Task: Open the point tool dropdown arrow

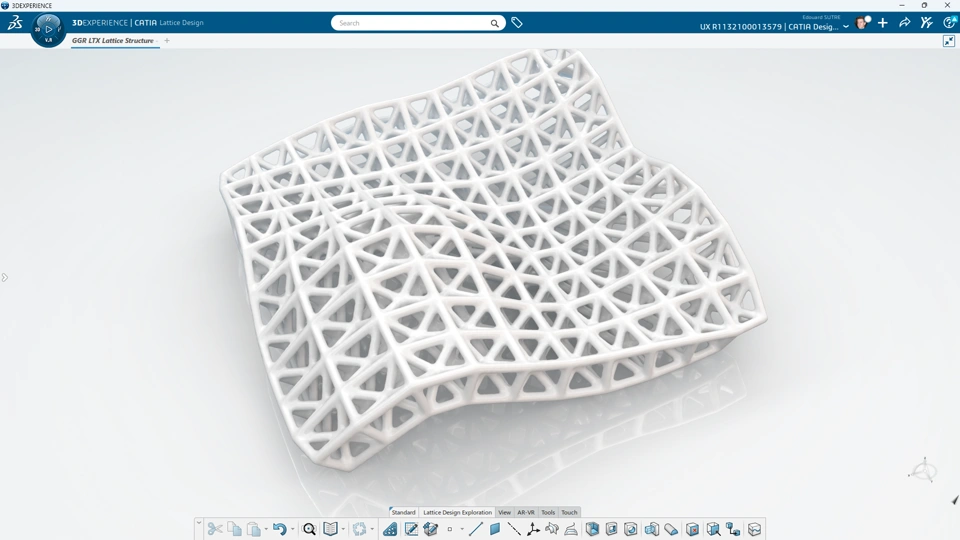Action: tap(462, 529)
